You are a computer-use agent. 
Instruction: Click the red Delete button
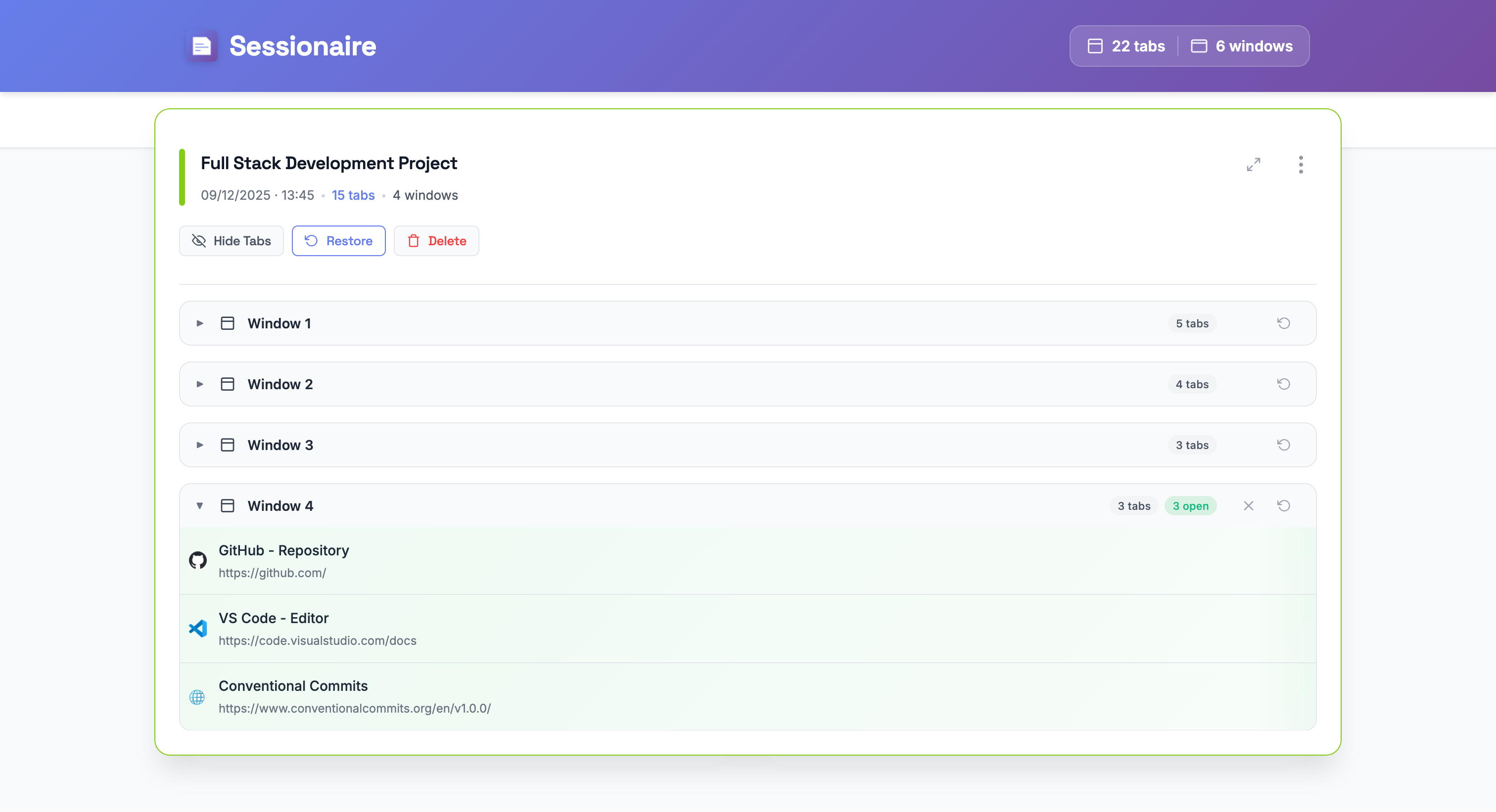(x=436, y=241)
